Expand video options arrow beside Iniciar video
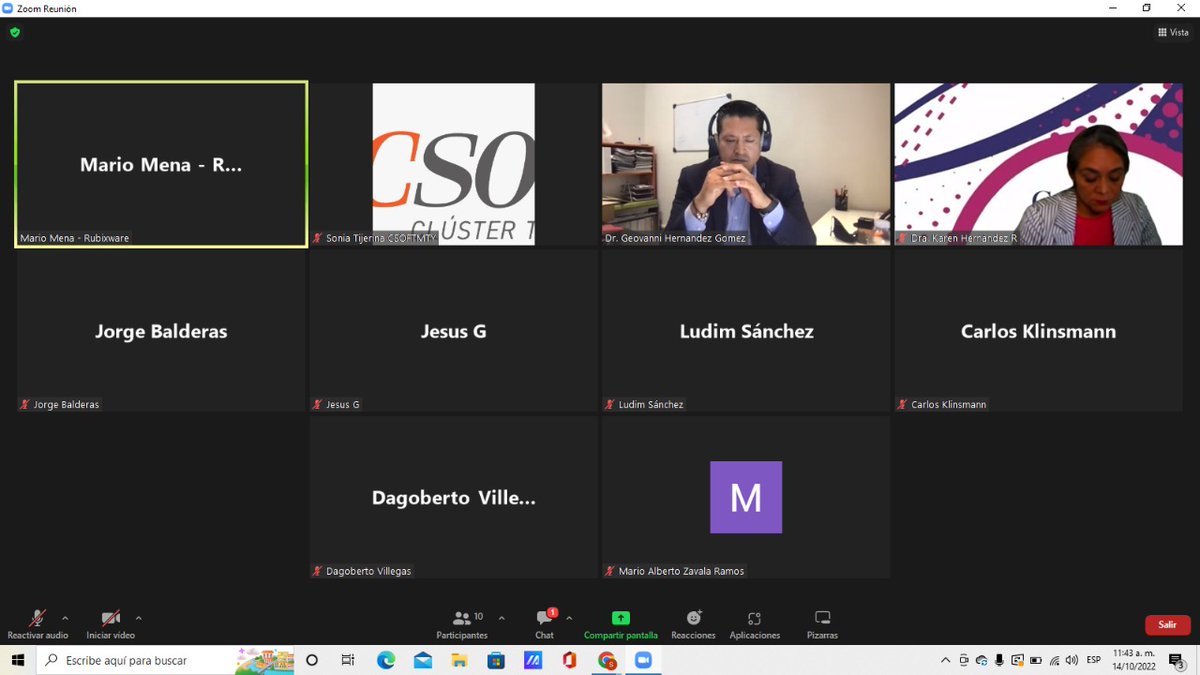1200x675 pixels. [138, 618]
